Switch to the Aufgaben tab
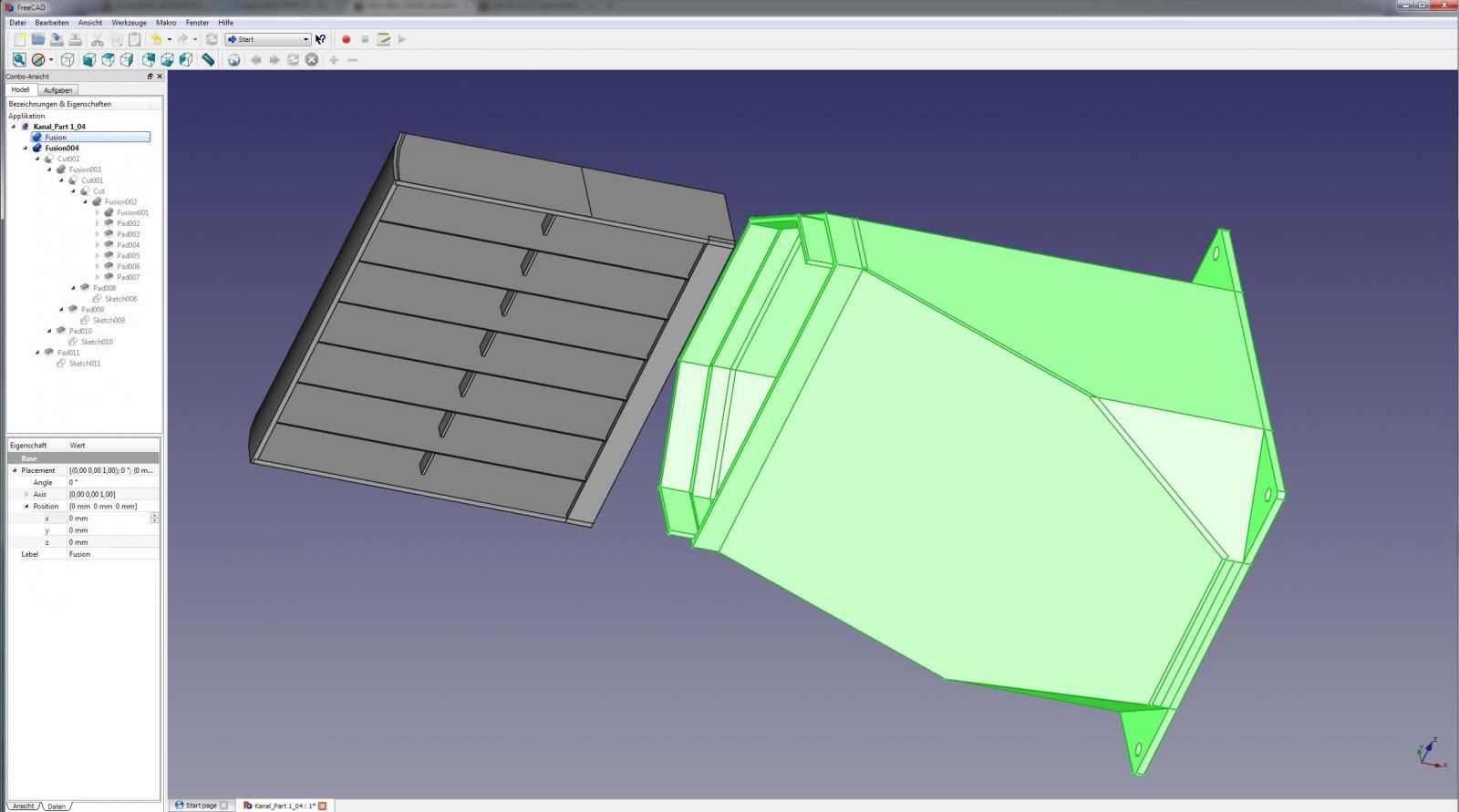 pos(57,90)
